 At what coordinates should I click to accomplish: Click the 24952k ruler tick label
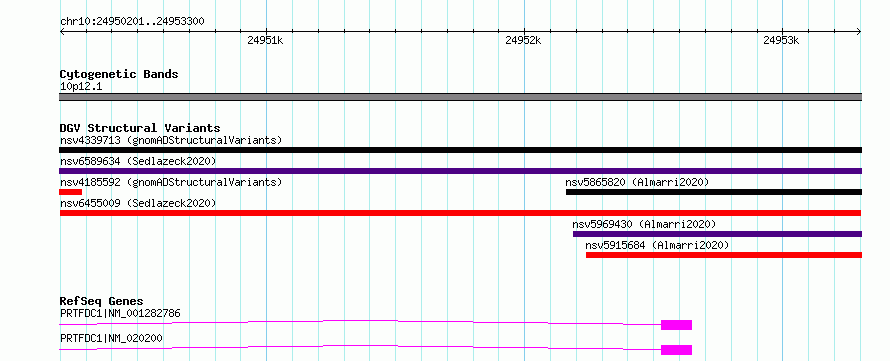(x=523, y=40)
